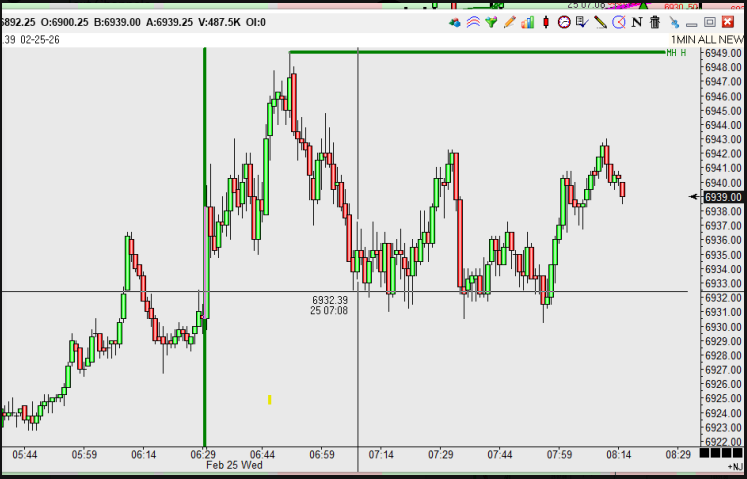Open the bar chart indicators icon
This screenshot has width=747, height=479.
coord(527,22)
